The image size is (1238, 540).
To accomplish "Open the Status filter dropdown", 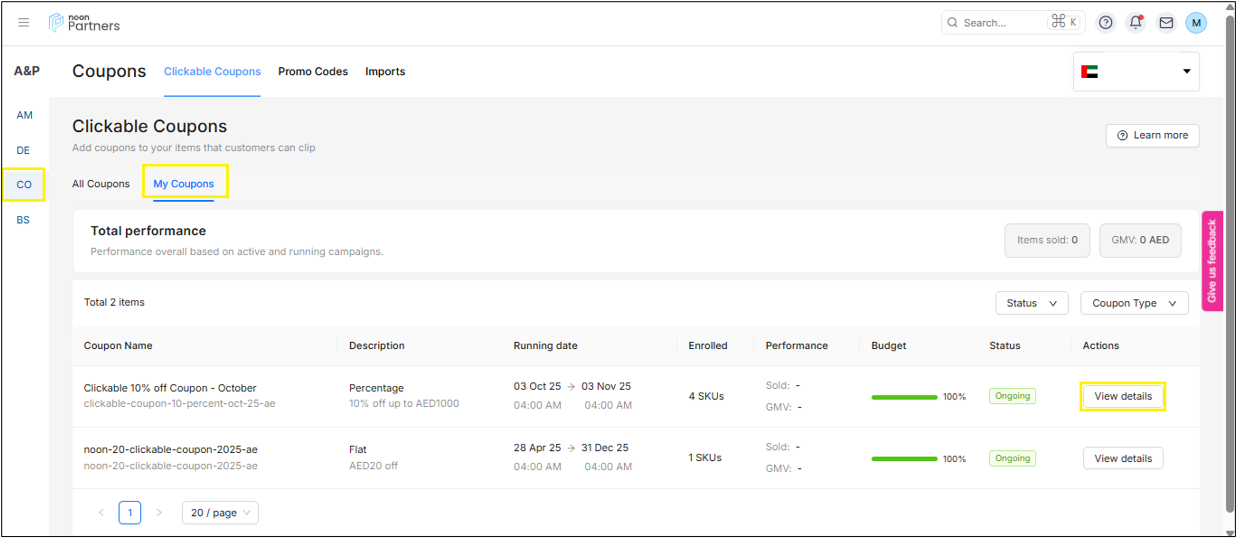I will (x=1031, y=303).
